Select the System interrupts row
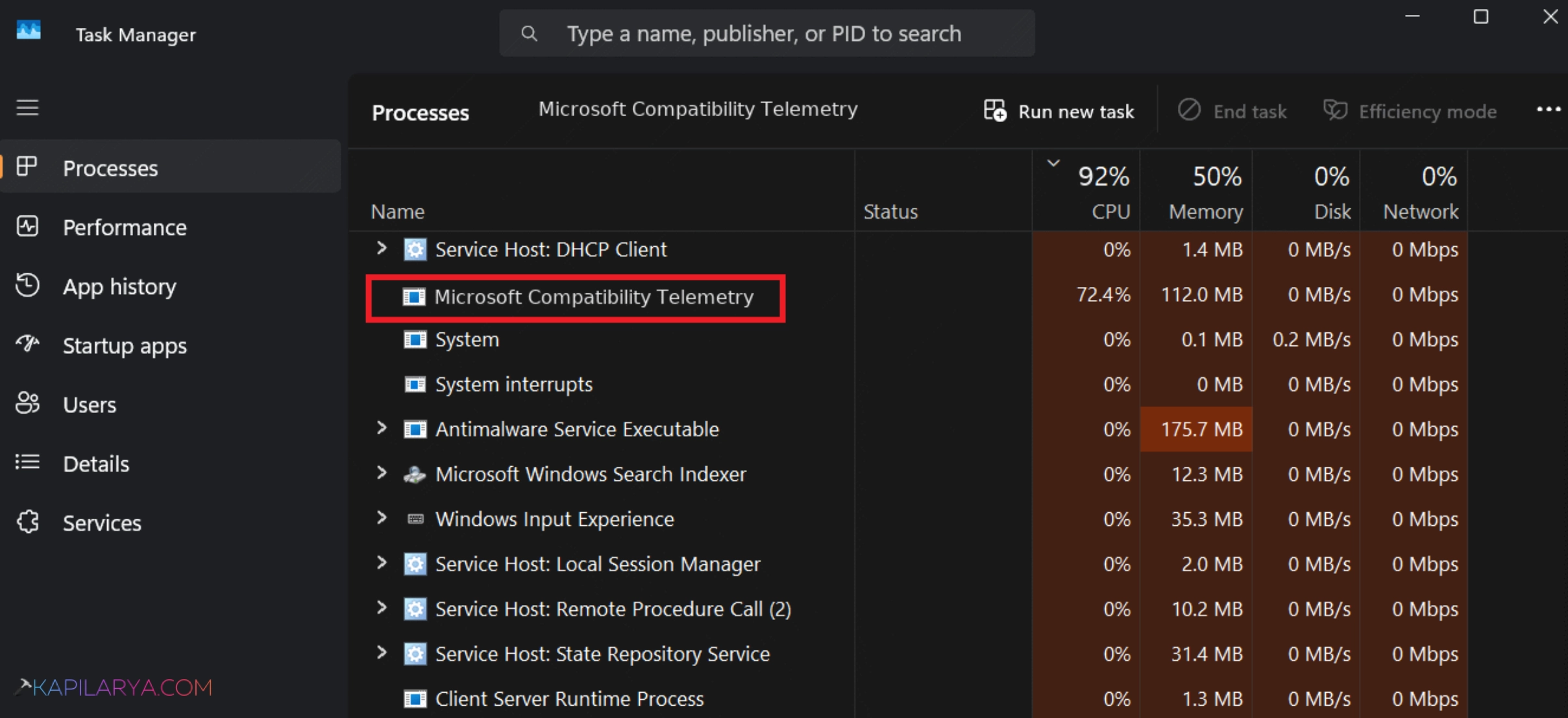This screenshot has height=718, width=1568. pos(909,384)
